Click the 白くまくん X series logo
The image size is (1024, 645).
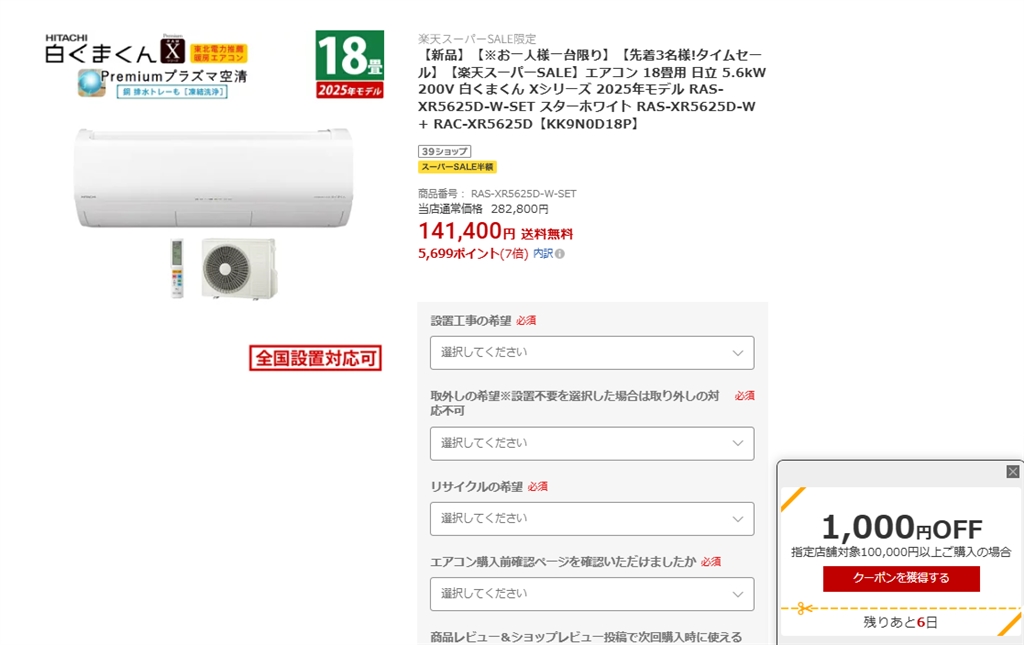[x=115, y=49]
